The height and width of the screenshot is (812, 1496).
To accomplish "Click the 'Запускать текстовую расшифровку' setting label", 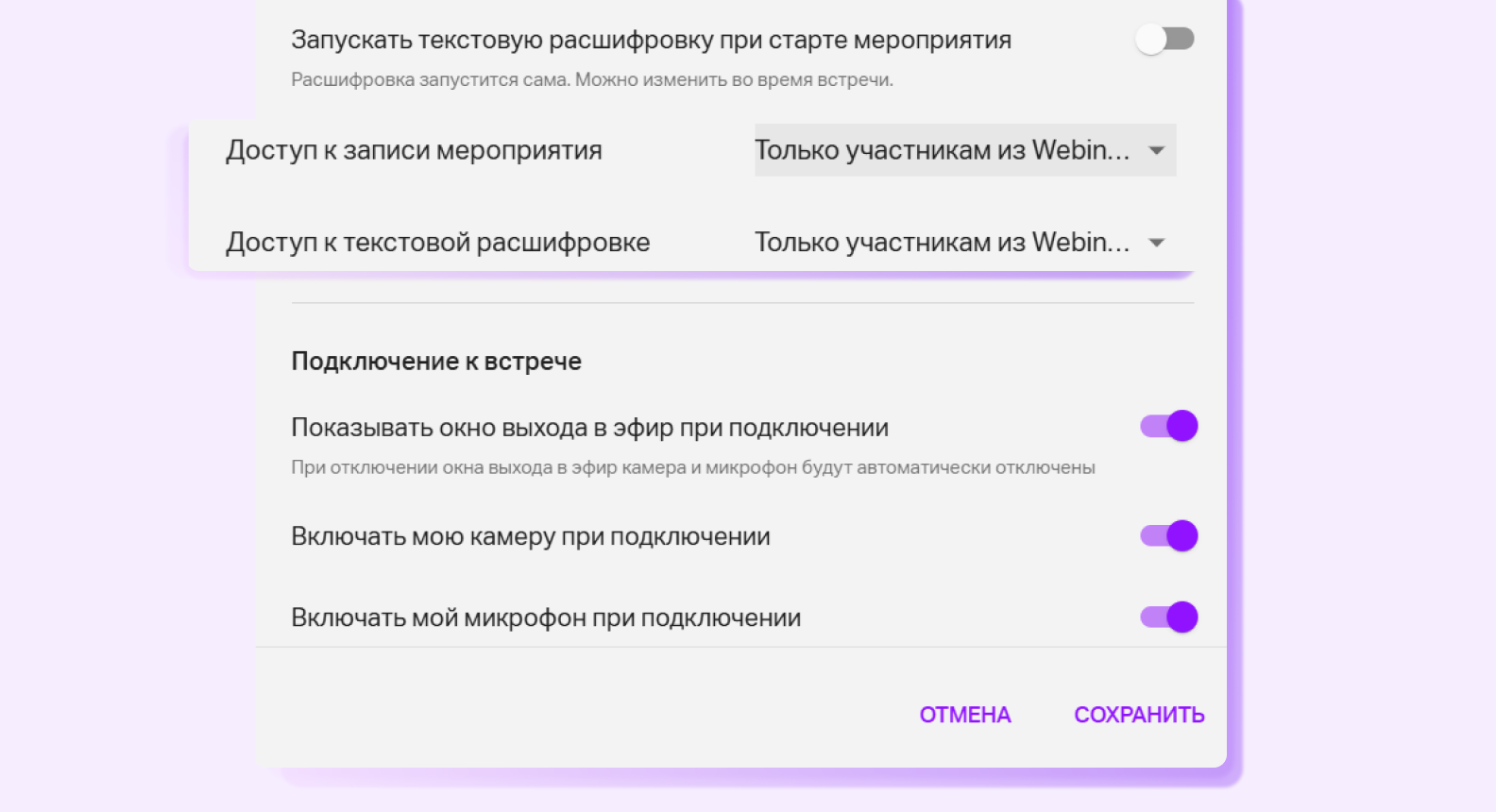I will coord(651,41).
